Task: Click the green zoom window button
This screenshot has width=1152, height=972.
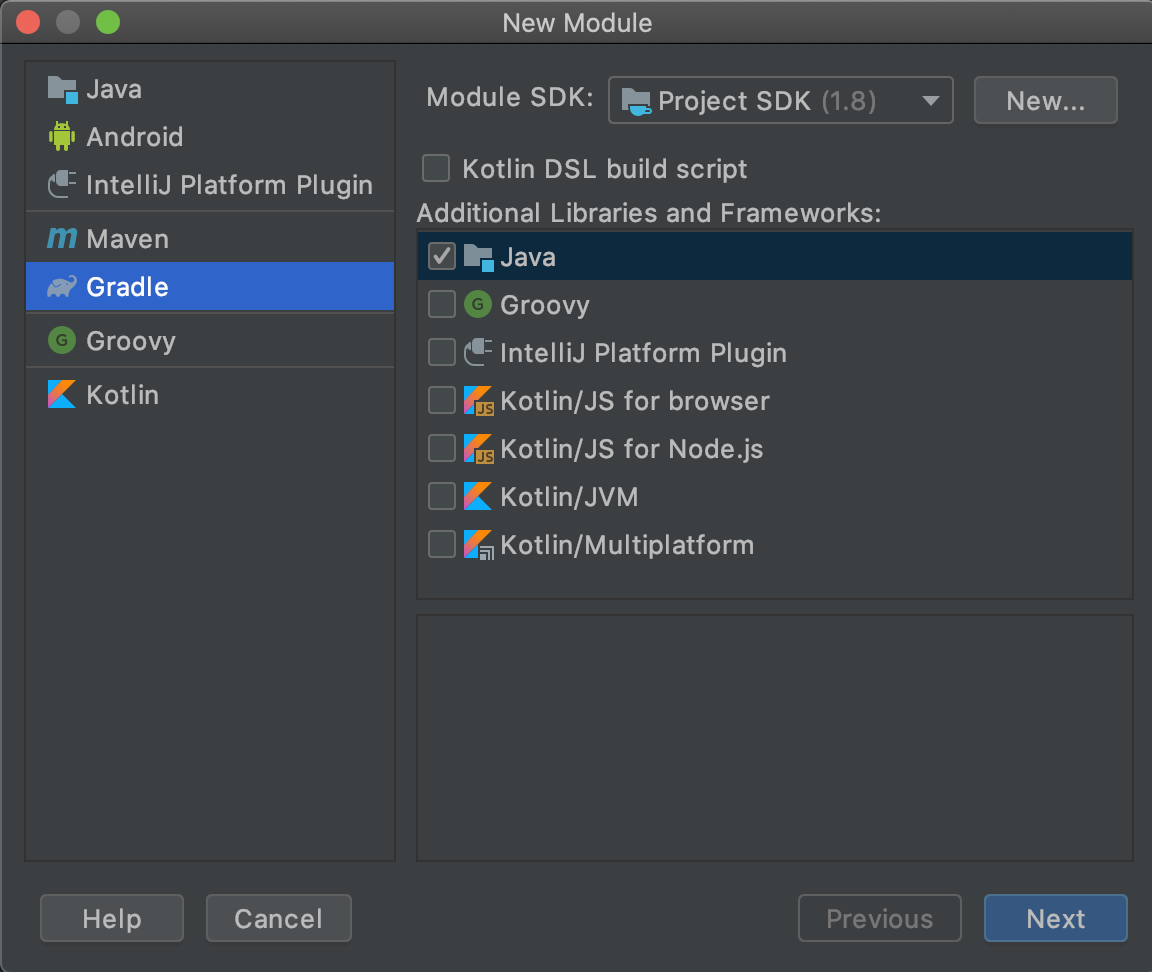Action: click(107, 22)
